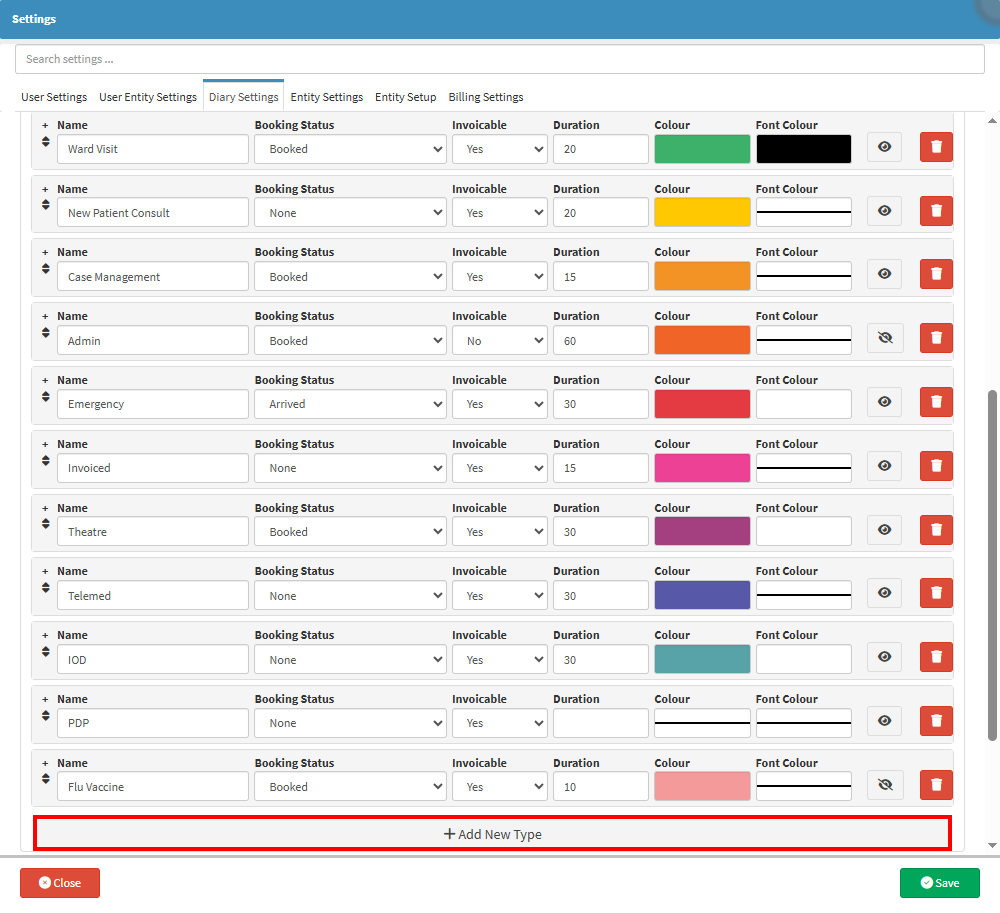Screen dimensions: 1000x913
Task: Open the User Entity Settings tab
Action: (148, 97)
